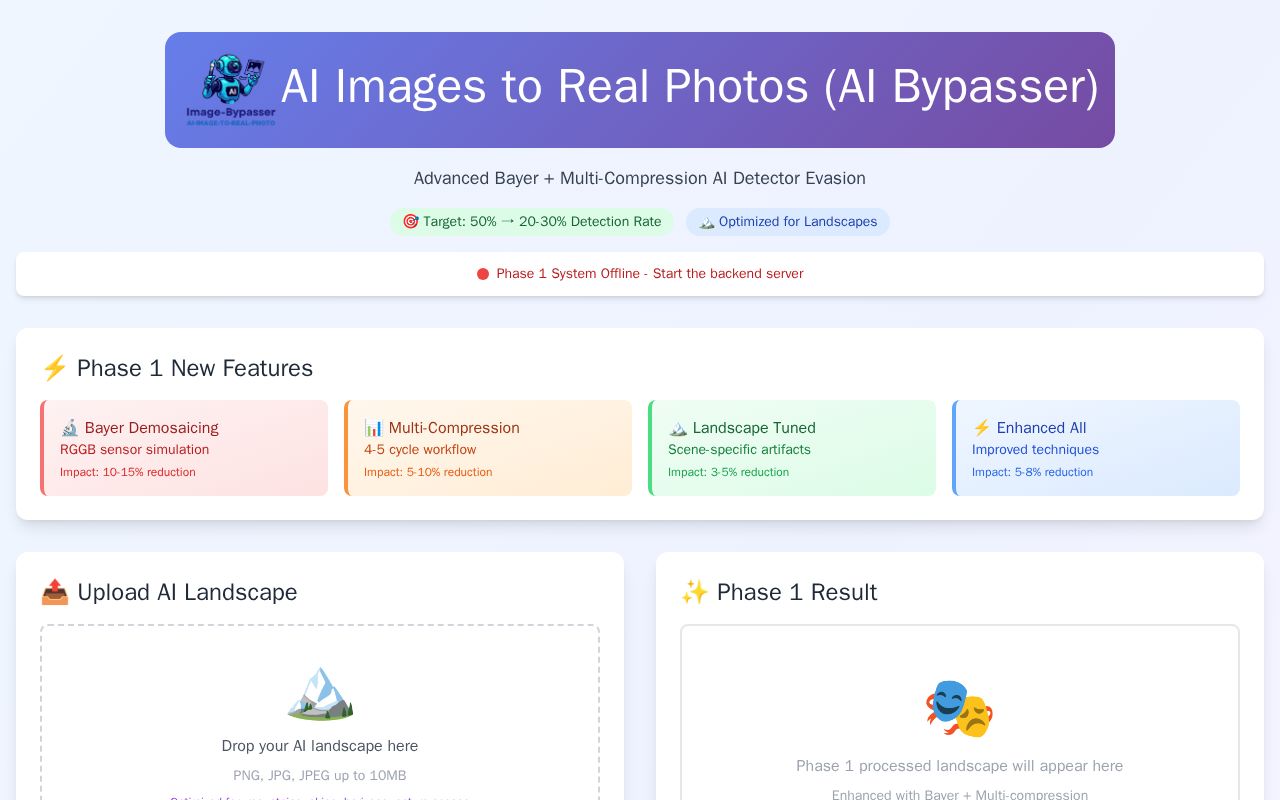Viewport: 1280px width, 800px height.
Task: Click the theater masks icon in the result panel
Action: [960, 708]
